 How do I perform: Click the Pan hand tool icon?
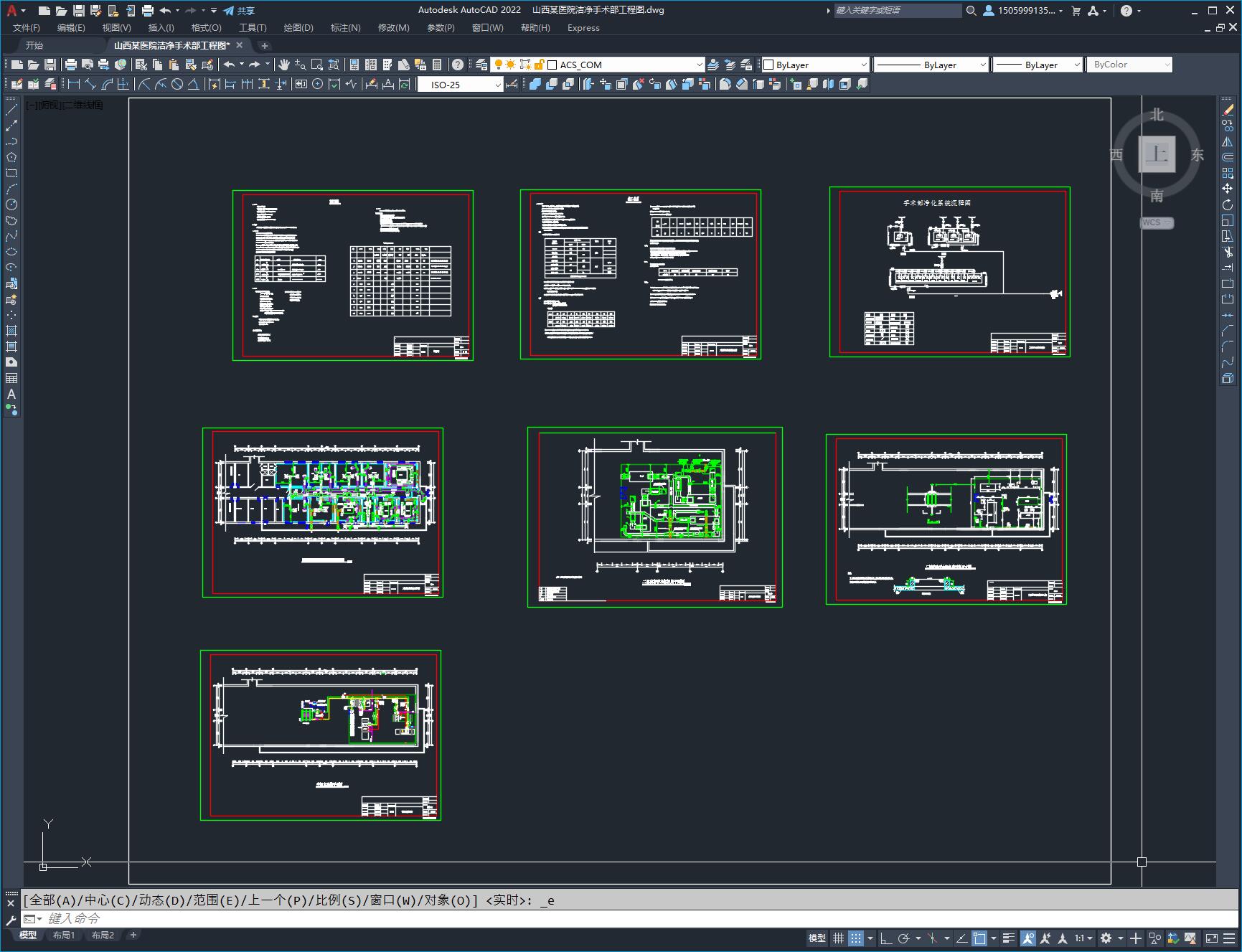pos(284,65)
